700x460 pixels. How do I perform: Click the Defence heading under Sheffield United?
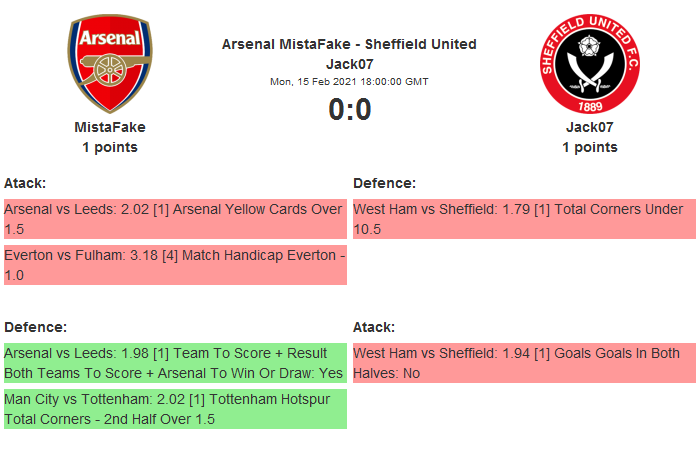[384, 183]
